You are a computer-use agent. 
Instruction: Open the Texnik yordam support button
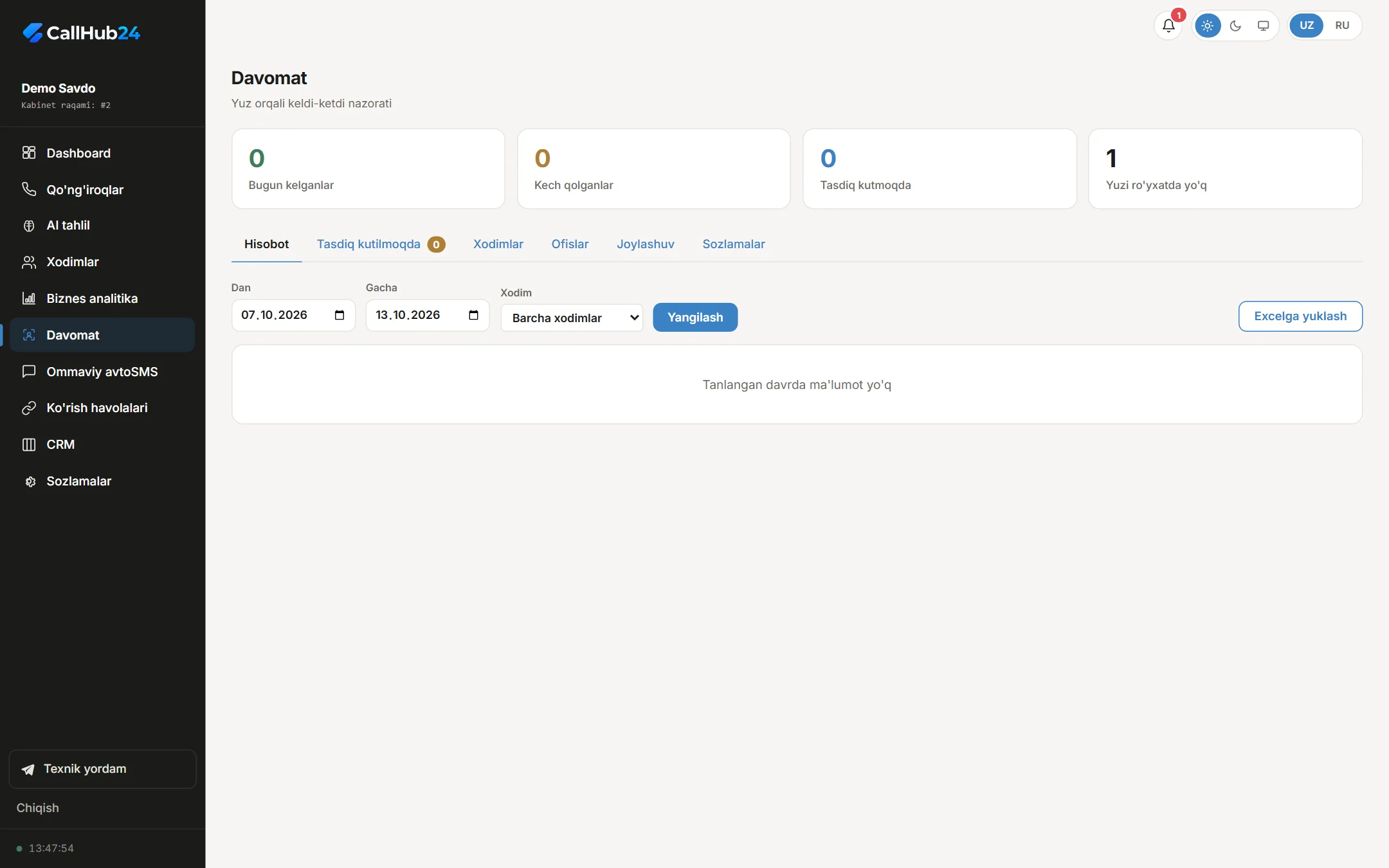click(x=103, y=769)
